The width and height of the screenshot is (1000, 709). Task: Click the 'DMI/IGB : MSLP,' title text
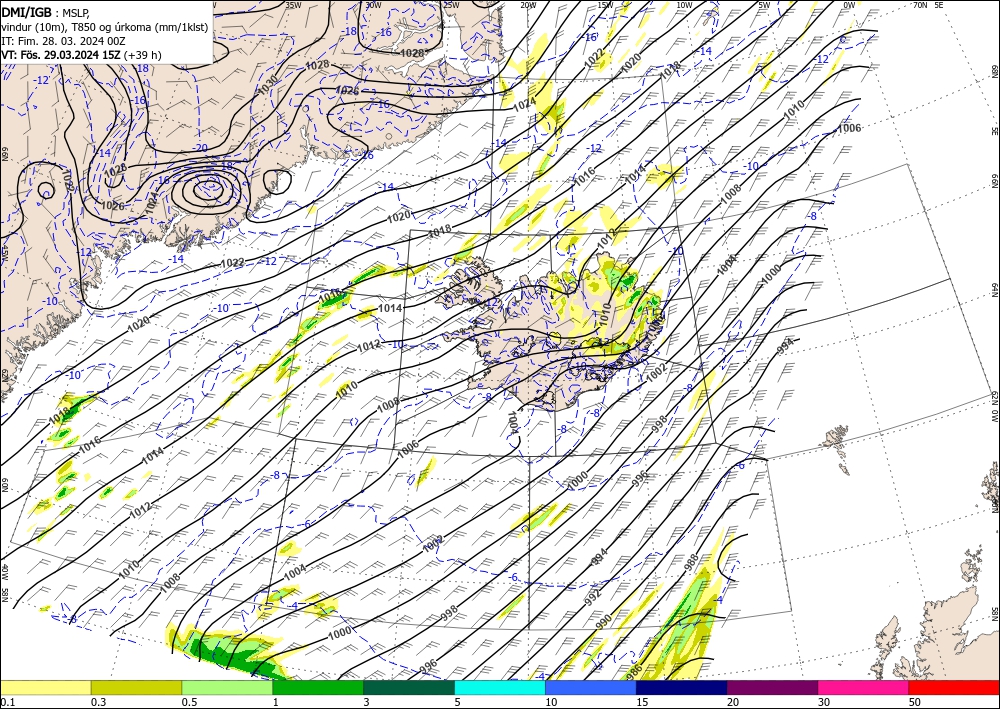(46, 11)
